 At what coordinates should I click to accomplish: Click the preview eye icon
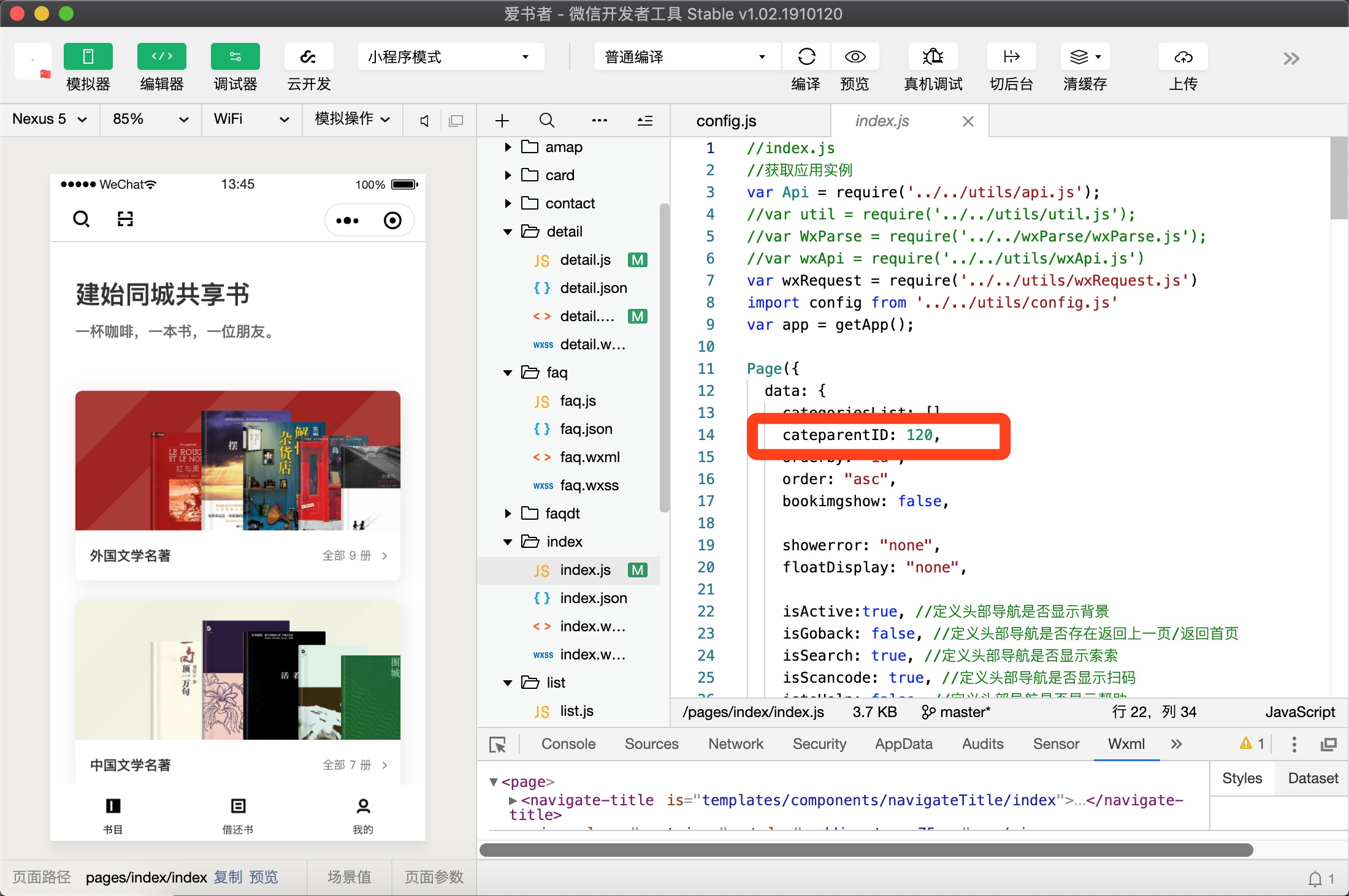pyautogui.click(x=855, y=57)
